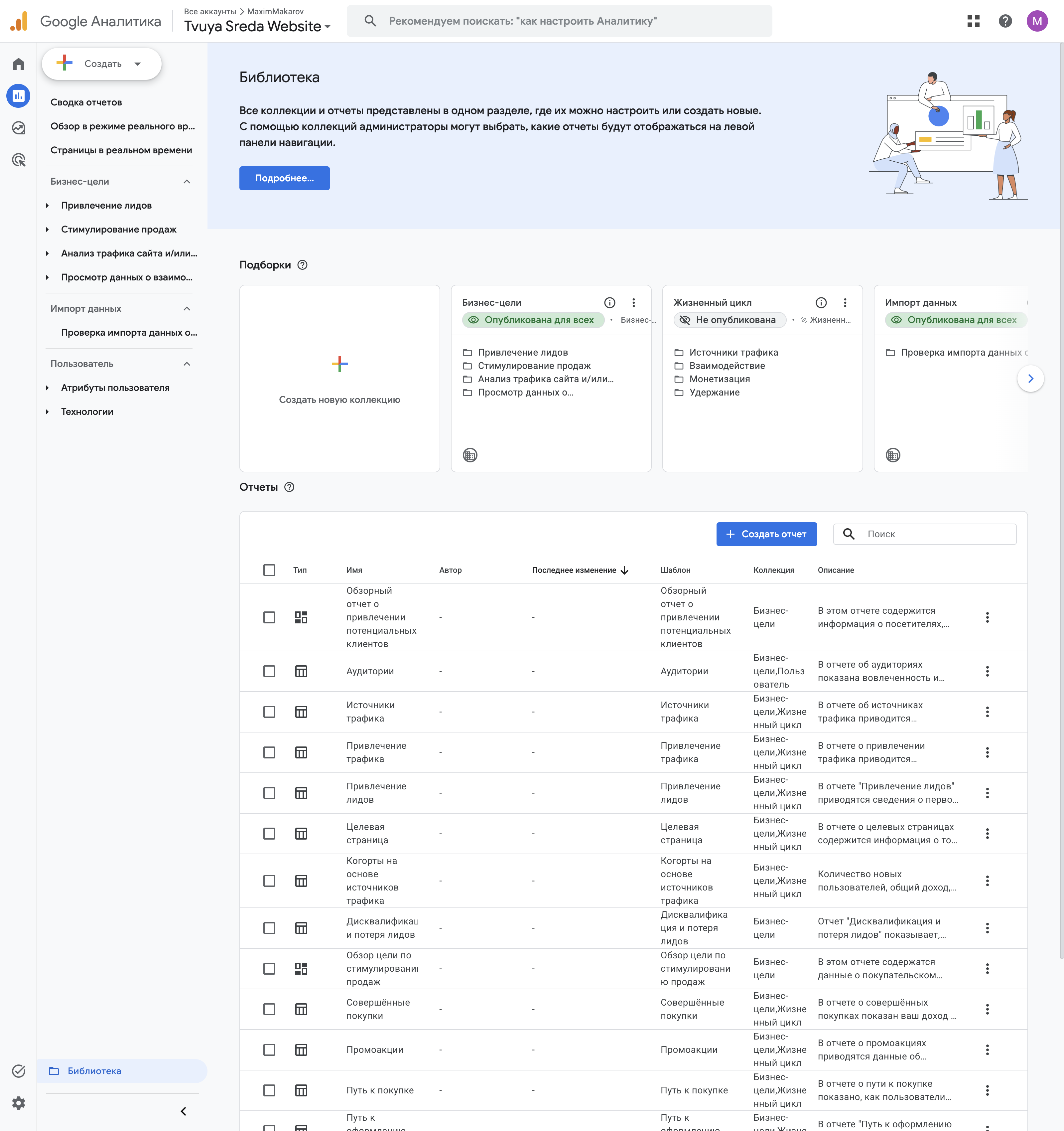Click Создать новую коллекцию card
Viewport: 1064px width, 1131px height.
[x=339, y=378]
